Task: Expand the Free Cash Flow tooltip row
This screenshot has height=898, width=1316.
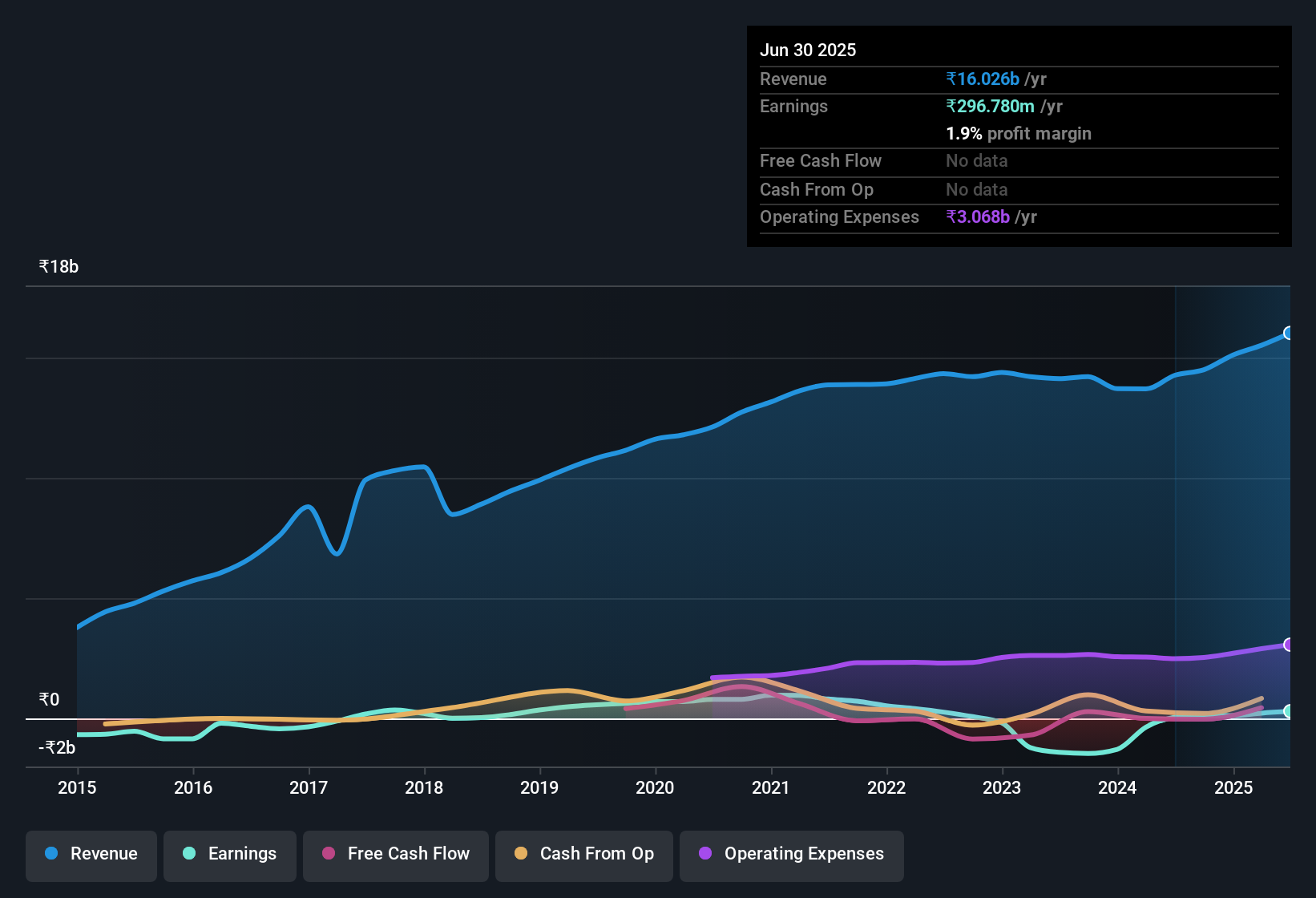Action: 821,161
